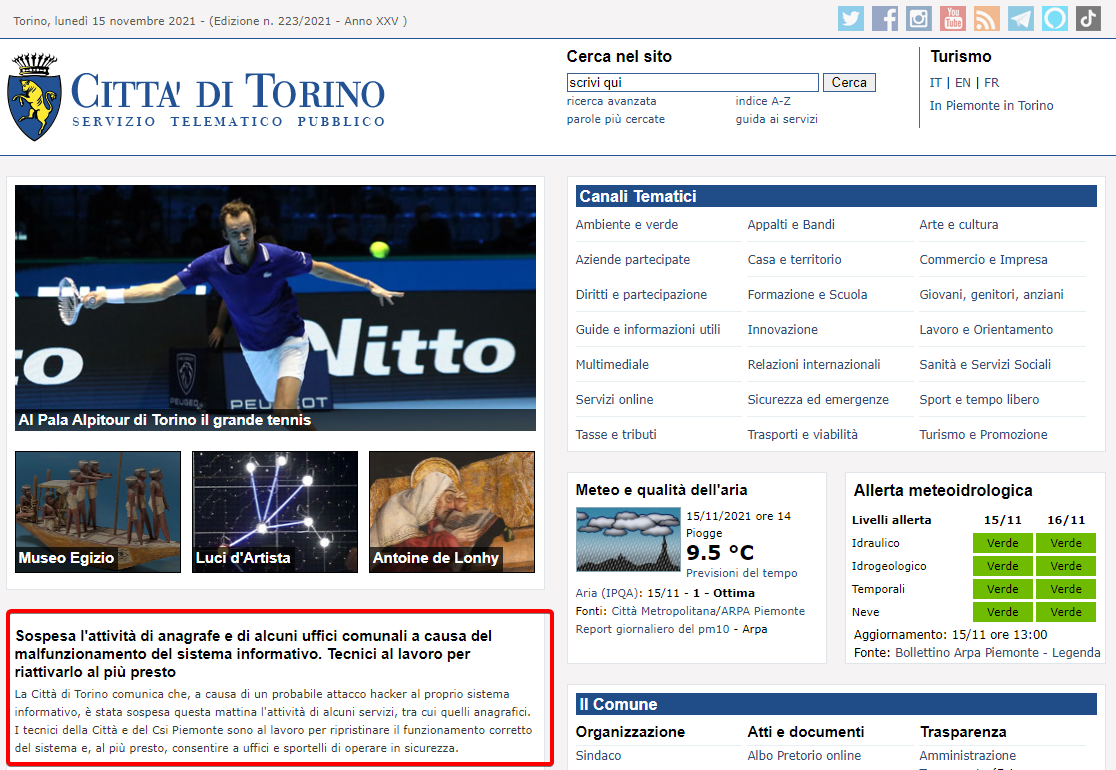Screen dimensions: 1116x770
Task: Open Albo Pretorio online link
Action: [804, 756]
